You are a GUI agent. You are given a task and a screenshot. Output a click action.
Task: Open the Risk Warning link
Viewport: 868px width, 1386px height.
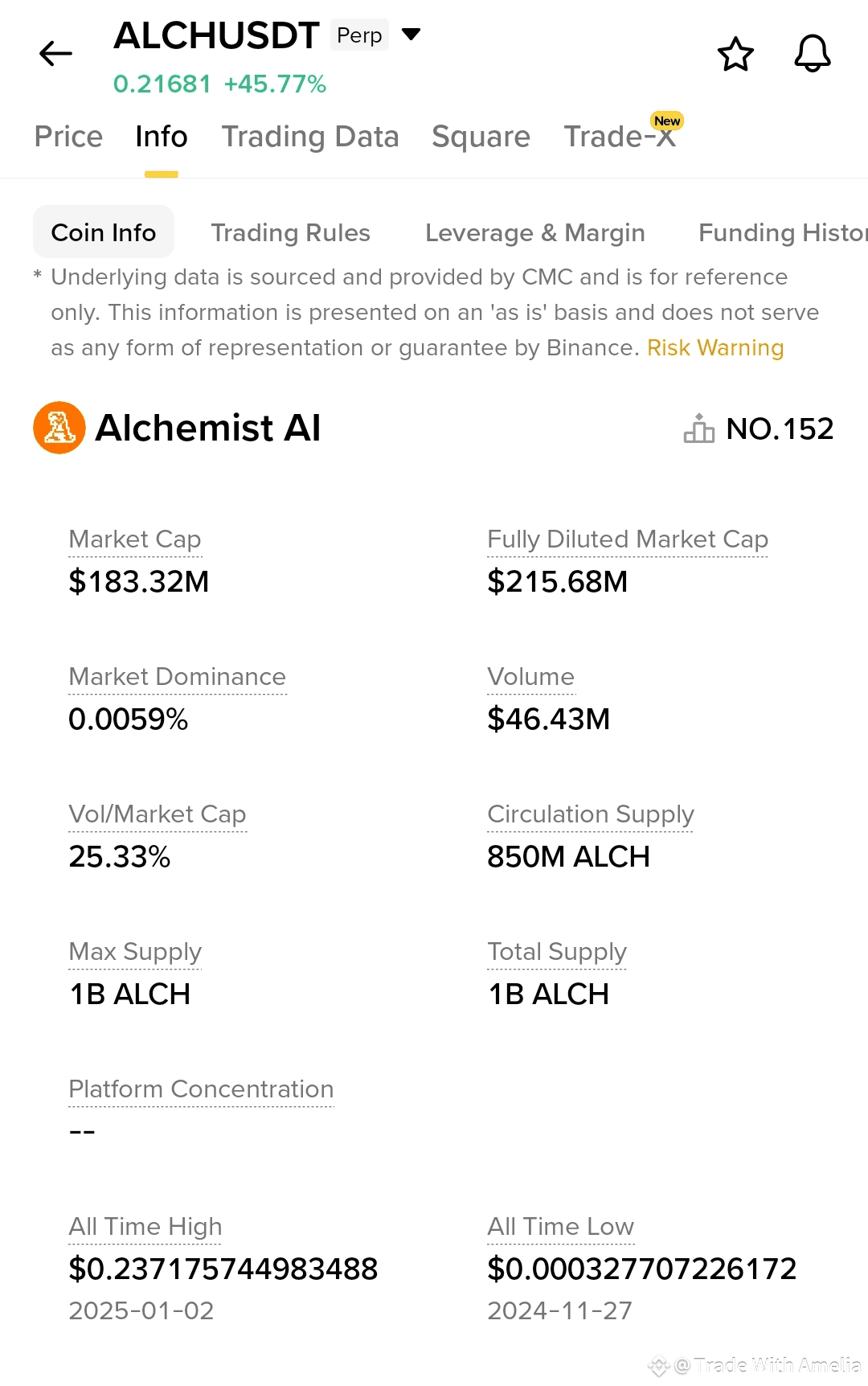pos(715,347)
